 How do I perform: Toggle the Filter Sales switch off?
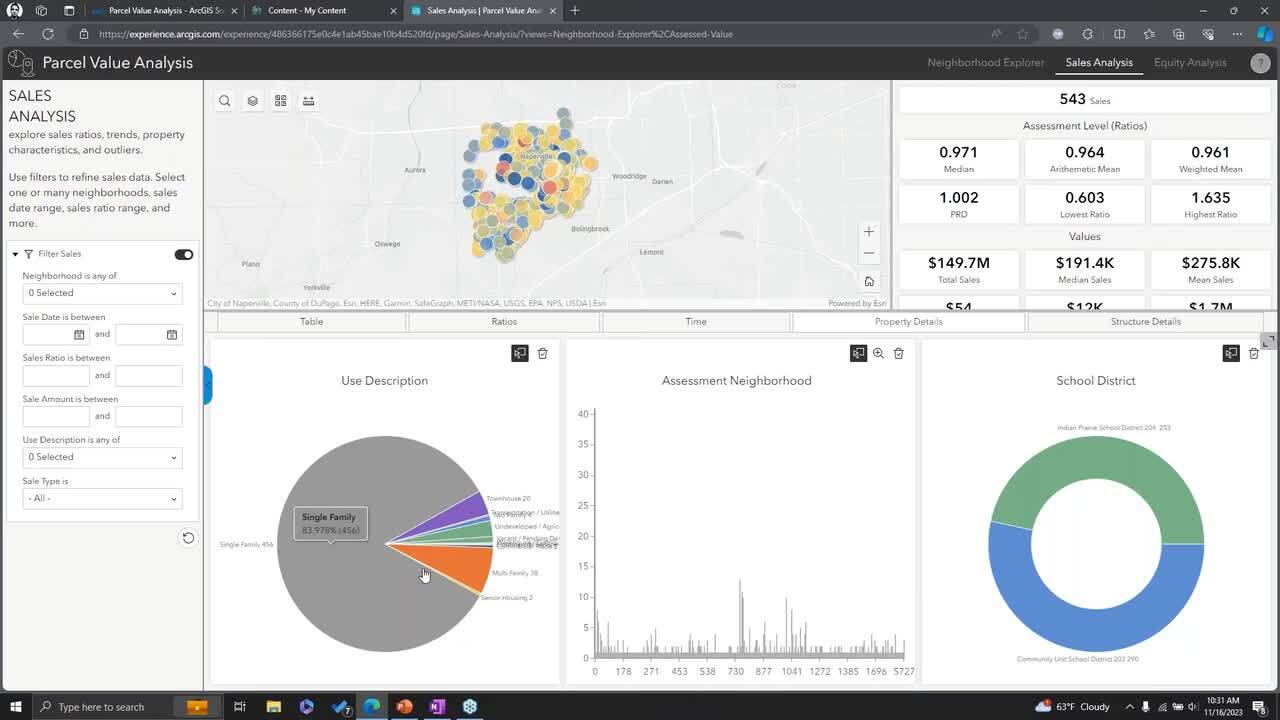point(183,254)
